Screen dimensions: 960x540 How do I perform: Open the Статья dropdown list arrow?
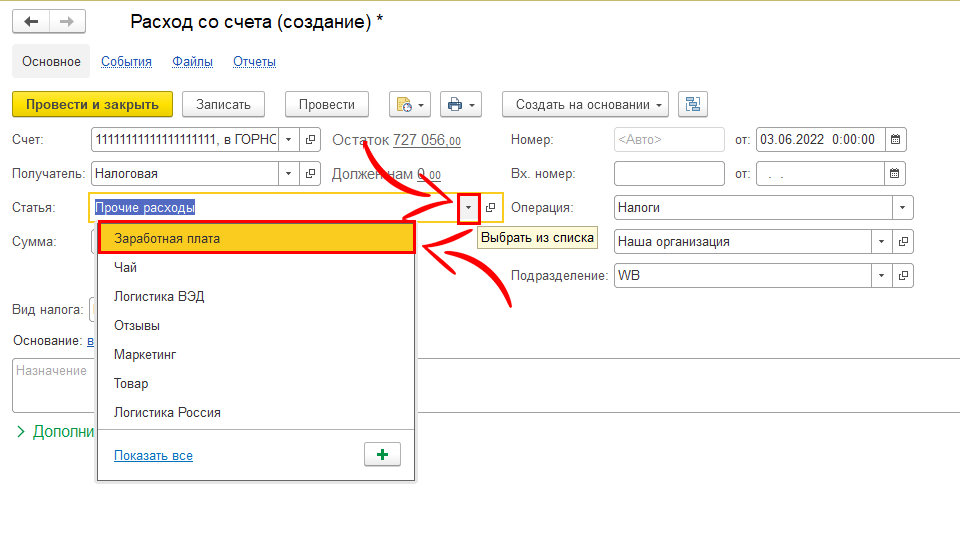point(468,208)
